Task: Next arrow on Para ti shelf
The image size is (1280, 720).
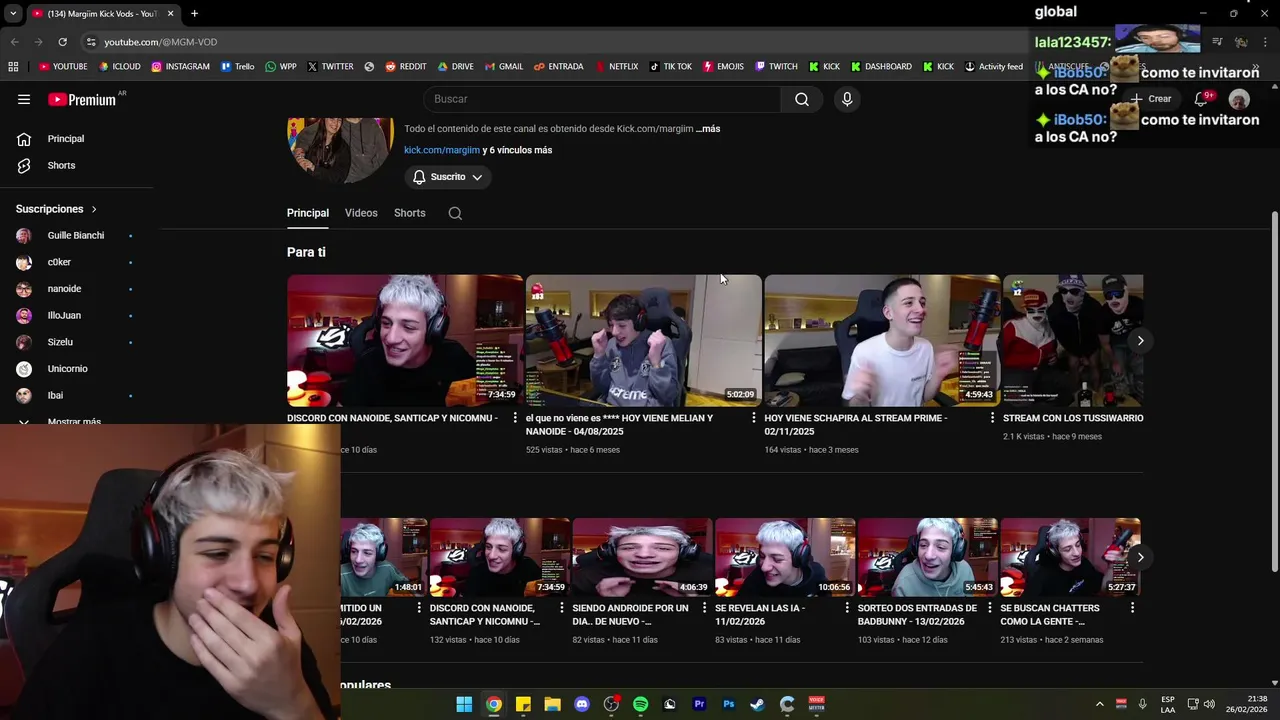Action: point(1140,341)
